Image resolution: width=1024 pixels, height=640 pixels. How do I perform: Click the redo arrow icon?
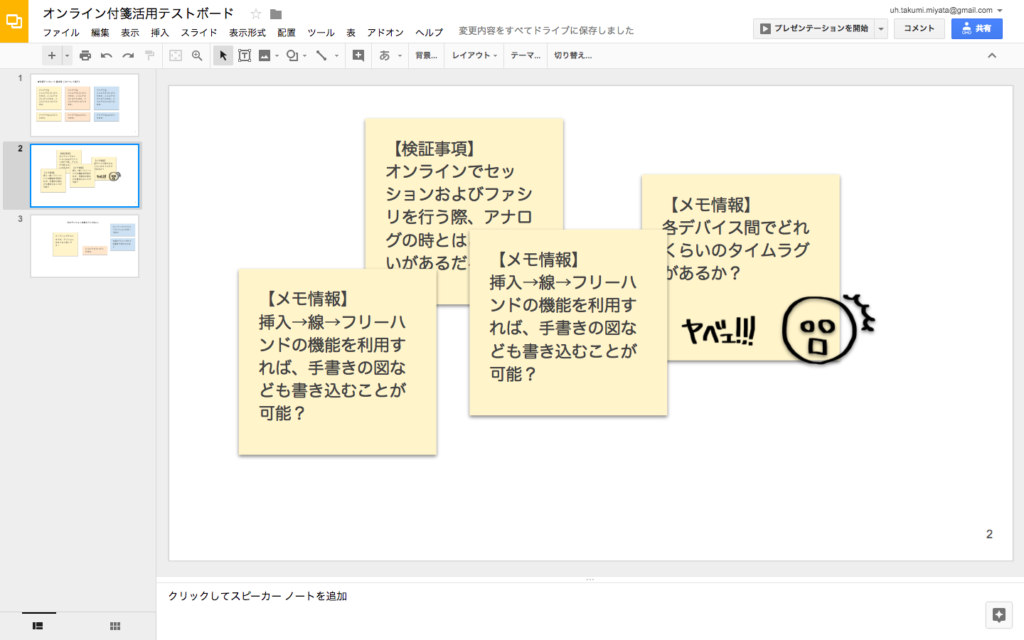click(x=127, y=56)
